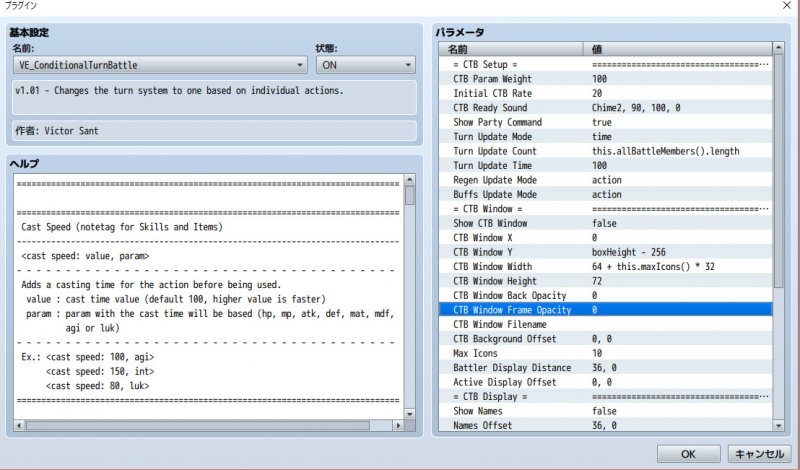Click parameter list scroll up arrow
This screenshot has width=800, height=470.
(779, 48)
